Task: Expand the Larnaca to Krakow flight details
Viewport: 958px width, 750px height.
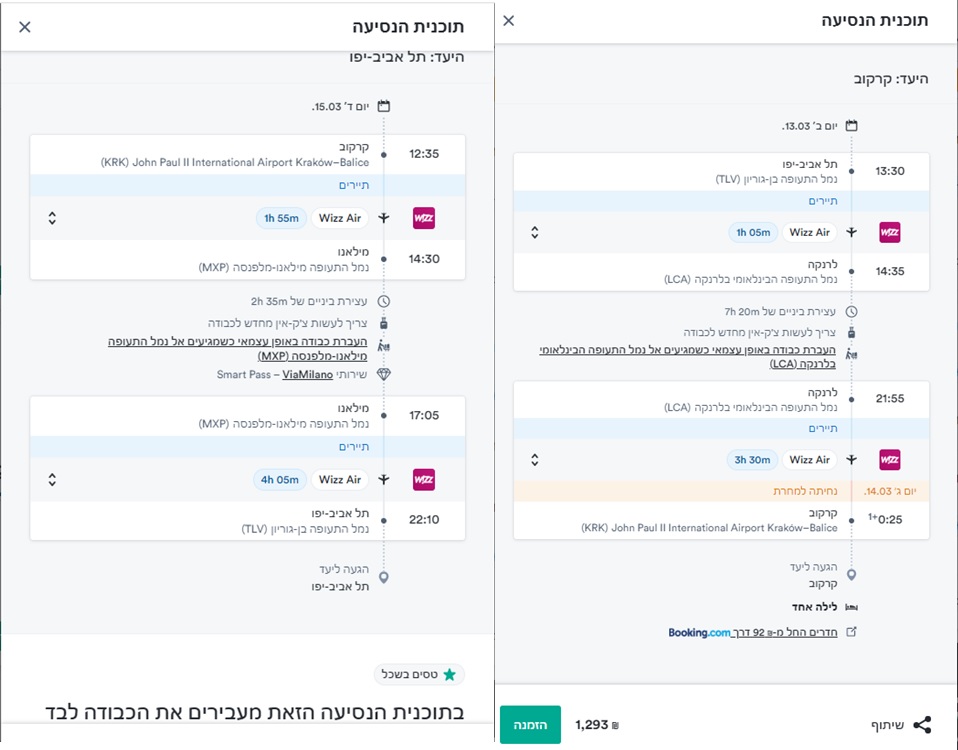Action: [x=535, y=460]
